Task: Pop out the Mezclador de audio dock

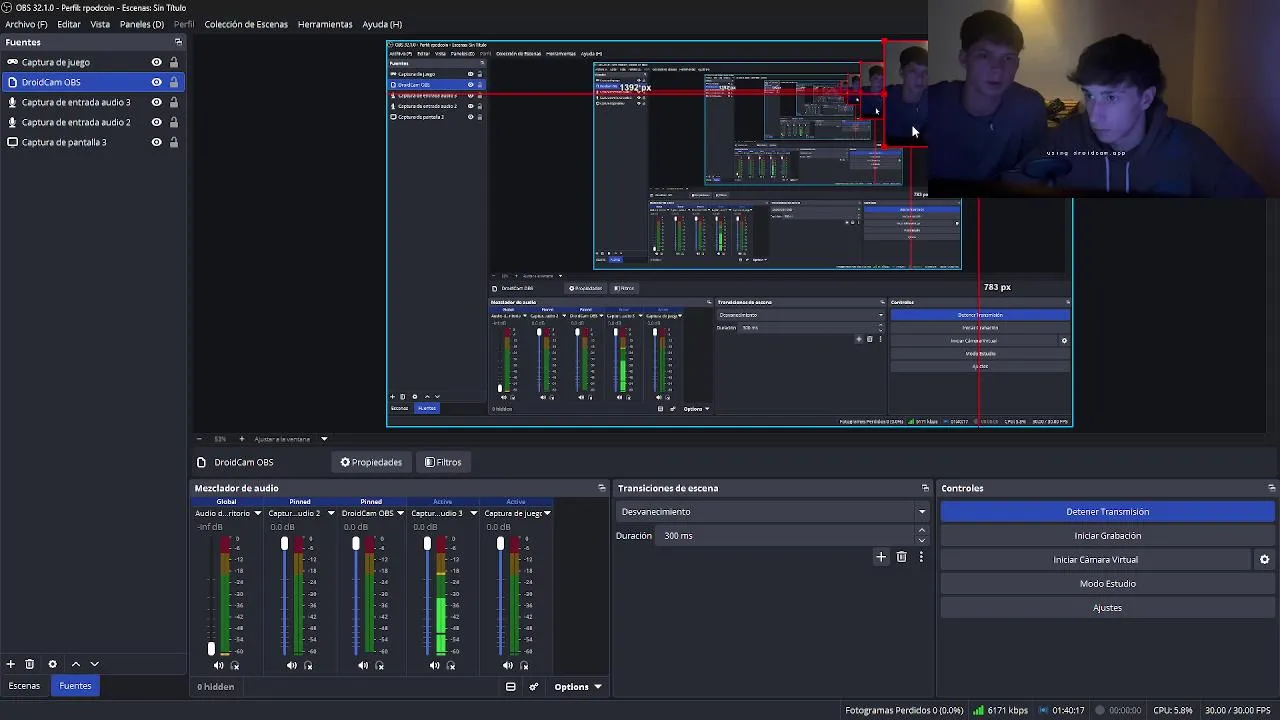Action: tap(601, 488)
